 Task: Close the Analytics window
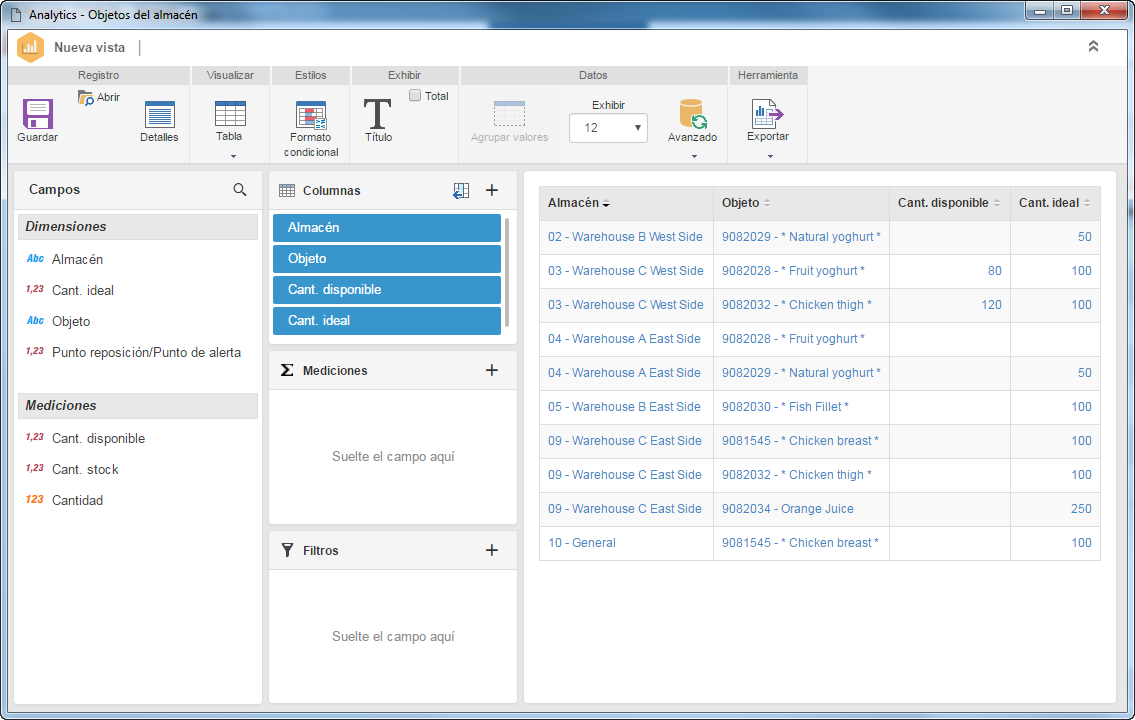(x=1104, y=10)
